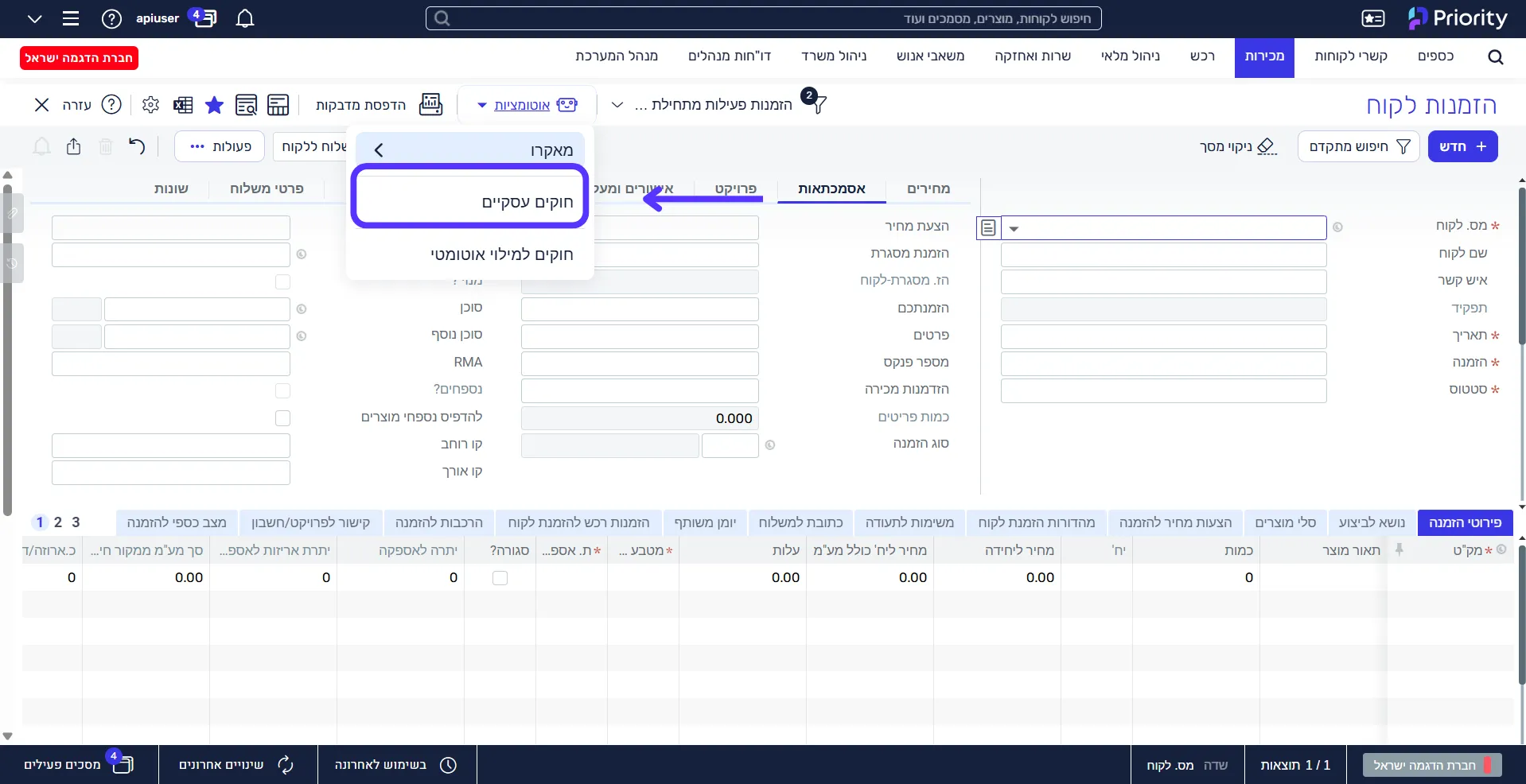The height and width of the screenshot is (784, 1526).
Task: Export to Excel icon
Action: (x=183, y=104)
